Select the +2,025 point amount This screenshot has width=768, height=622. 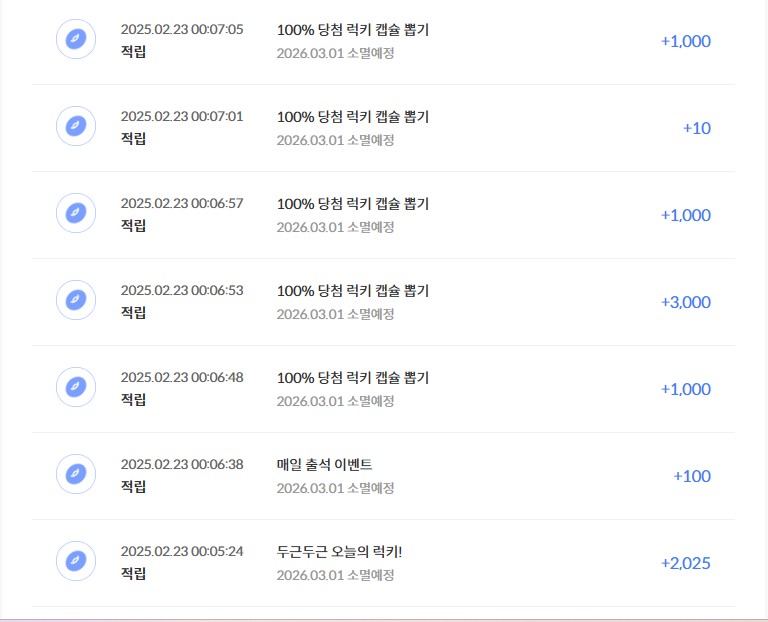(x=686, y=563)
